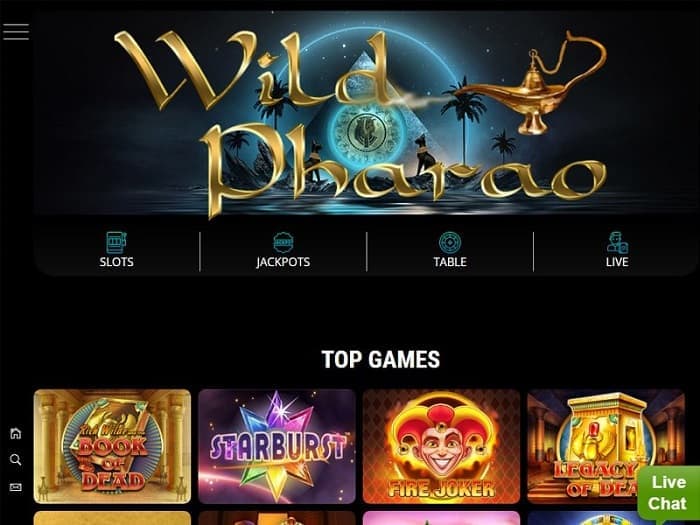Screen dimensions: 700x525
Task: Click the roulette chip table icon
Action: 450,242
